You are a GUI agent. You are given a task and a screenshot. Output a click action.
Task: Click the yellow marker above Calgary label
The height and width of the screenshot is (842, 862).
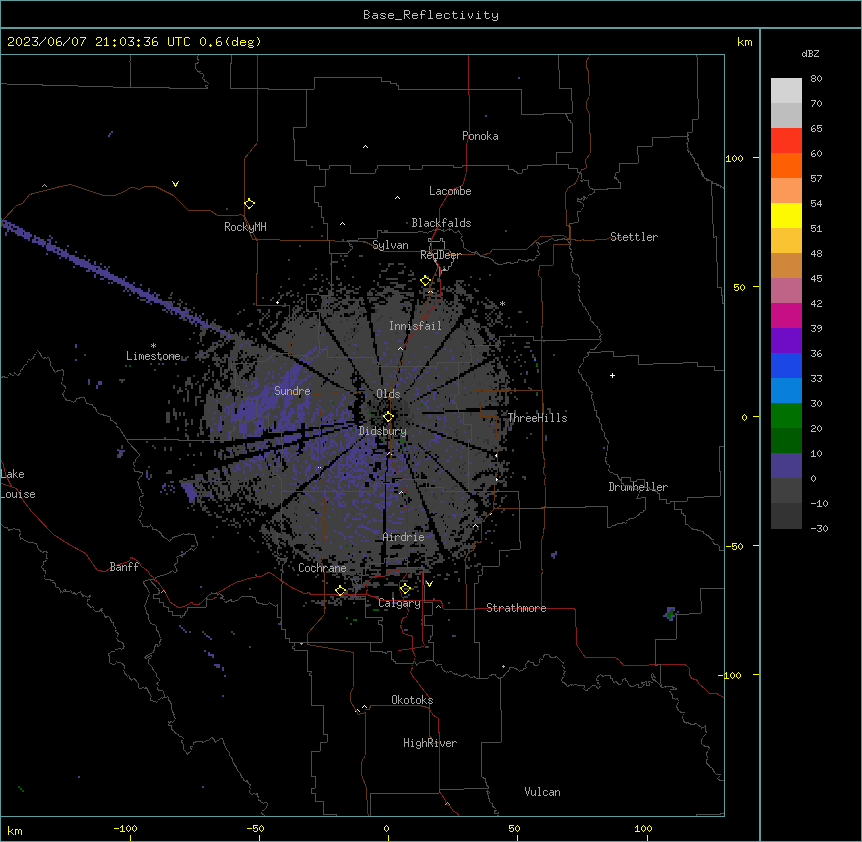point(405,589)
